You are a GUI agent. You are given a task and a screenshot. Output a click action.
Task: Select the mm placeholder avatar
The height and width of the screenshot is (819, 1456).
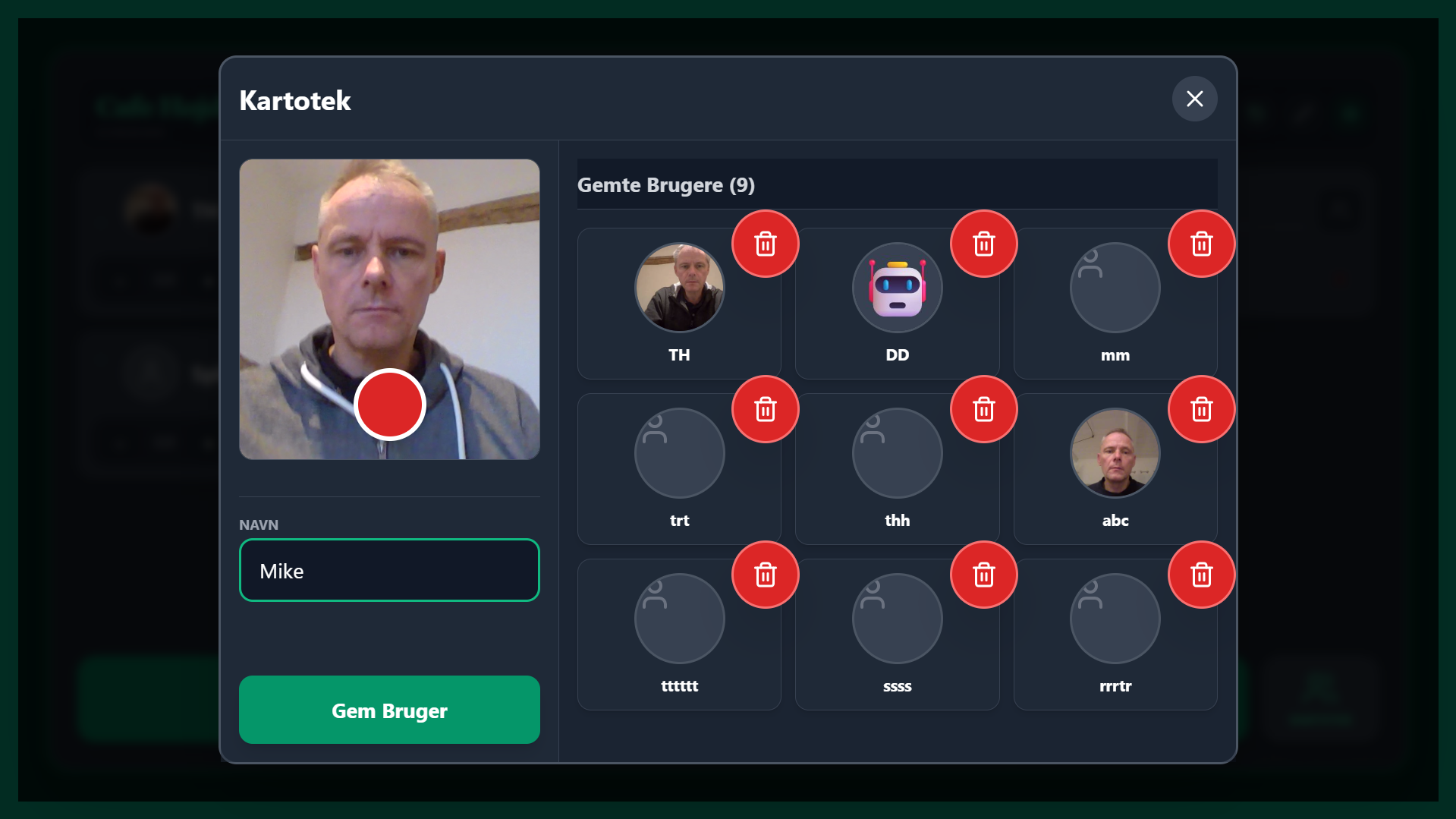click(1115, 288)
